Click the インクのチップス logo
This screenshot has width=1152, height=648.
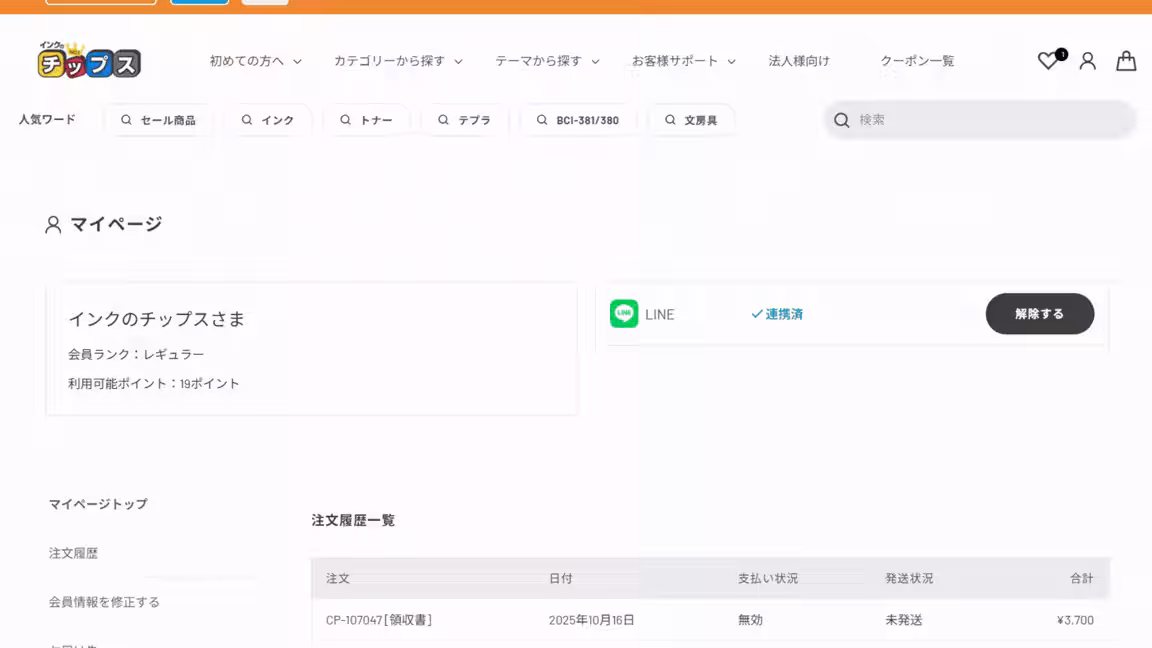click(x=88, y=60)
